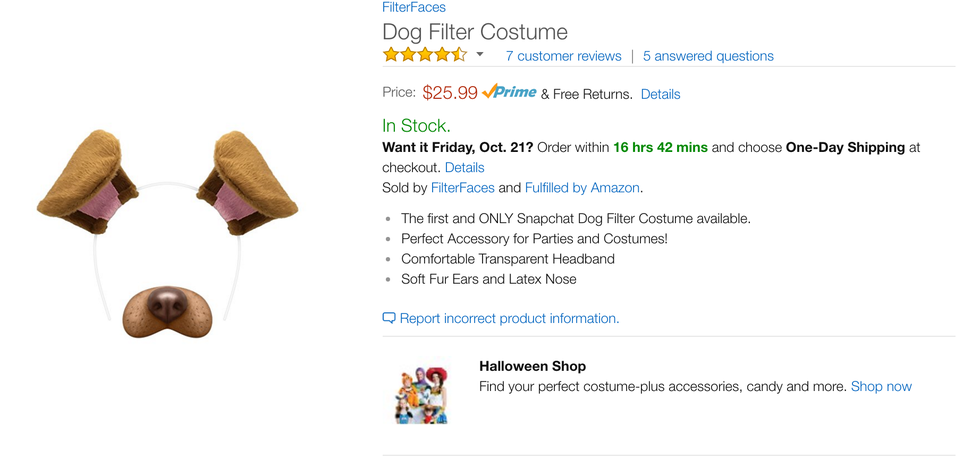Image resolution: width=980 pixels, height=459 pixels.
Task: Open shipping Details link after checkout text
Action: pyautogui.click(x=464, y=167)
